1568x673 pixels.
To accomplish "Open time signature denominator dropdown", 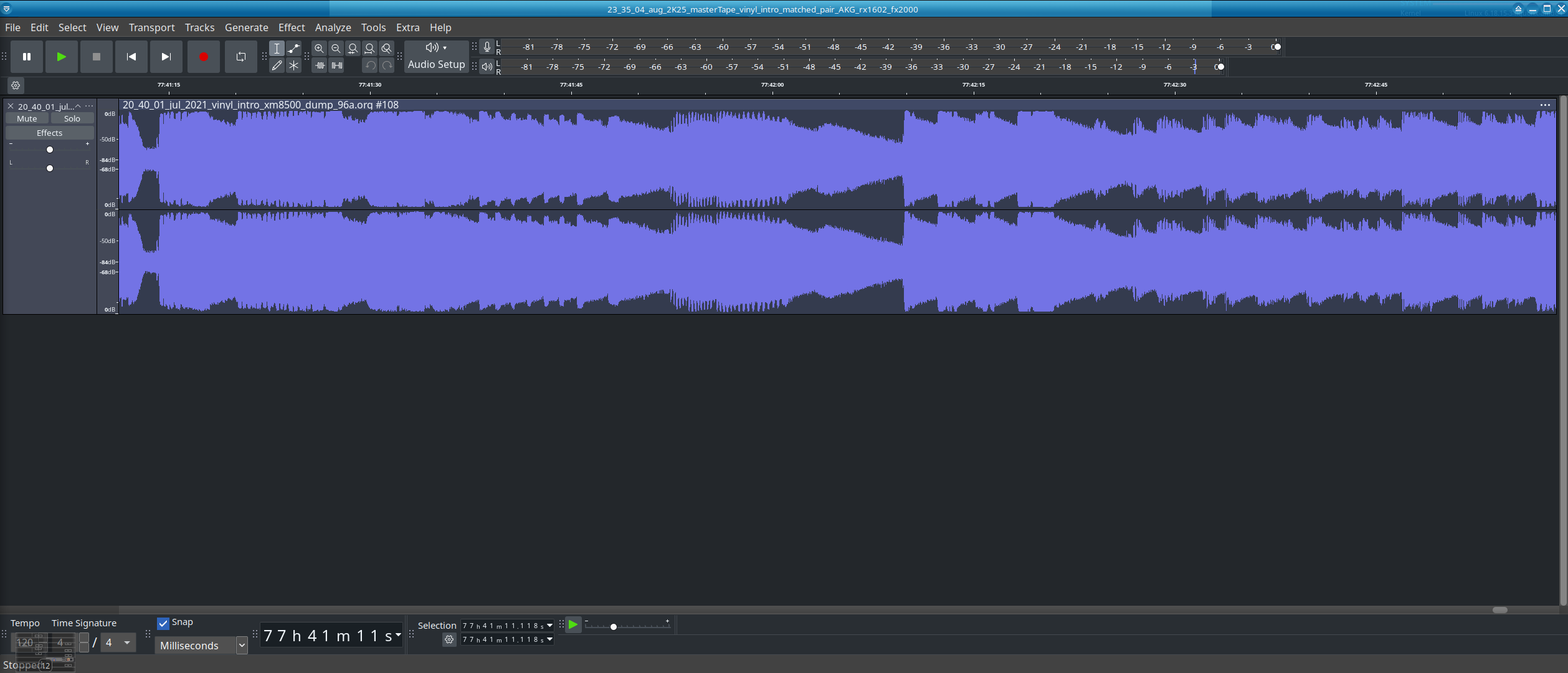I will [126, 642].
